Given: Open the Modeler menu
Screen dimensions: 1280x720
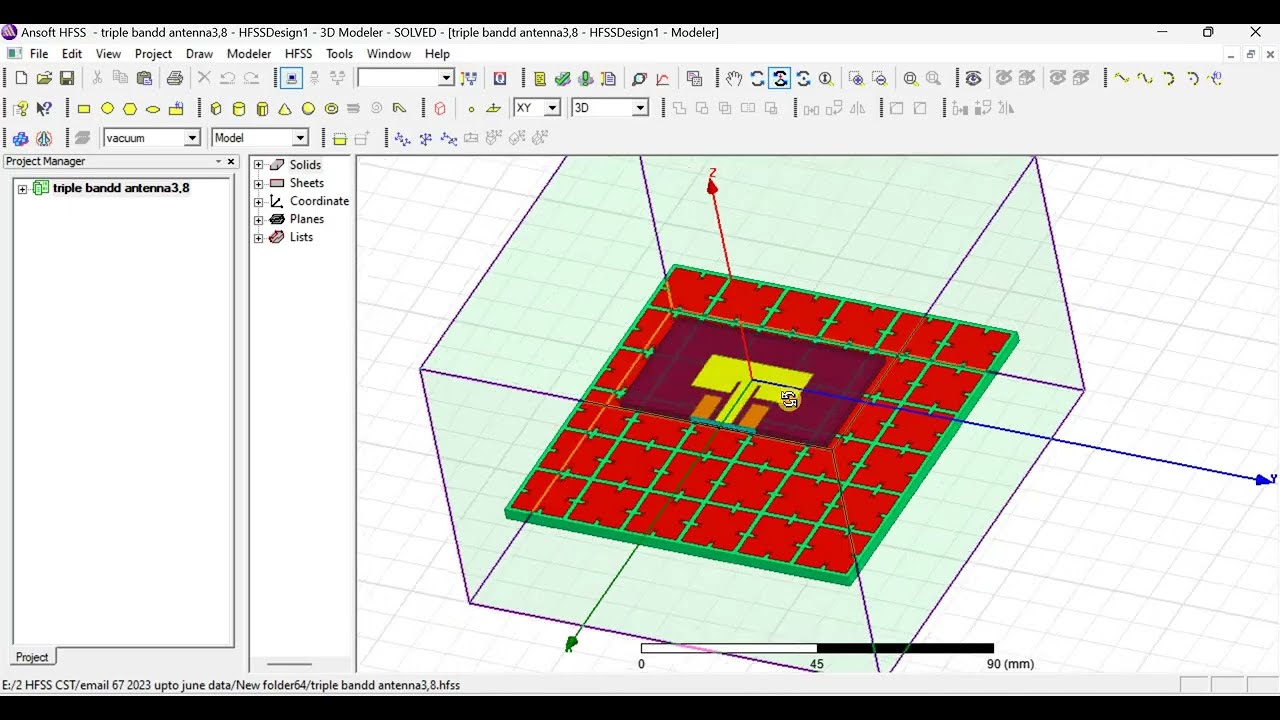Looking at the screenshot, I should pyautogui.click(x=249, y=54).
